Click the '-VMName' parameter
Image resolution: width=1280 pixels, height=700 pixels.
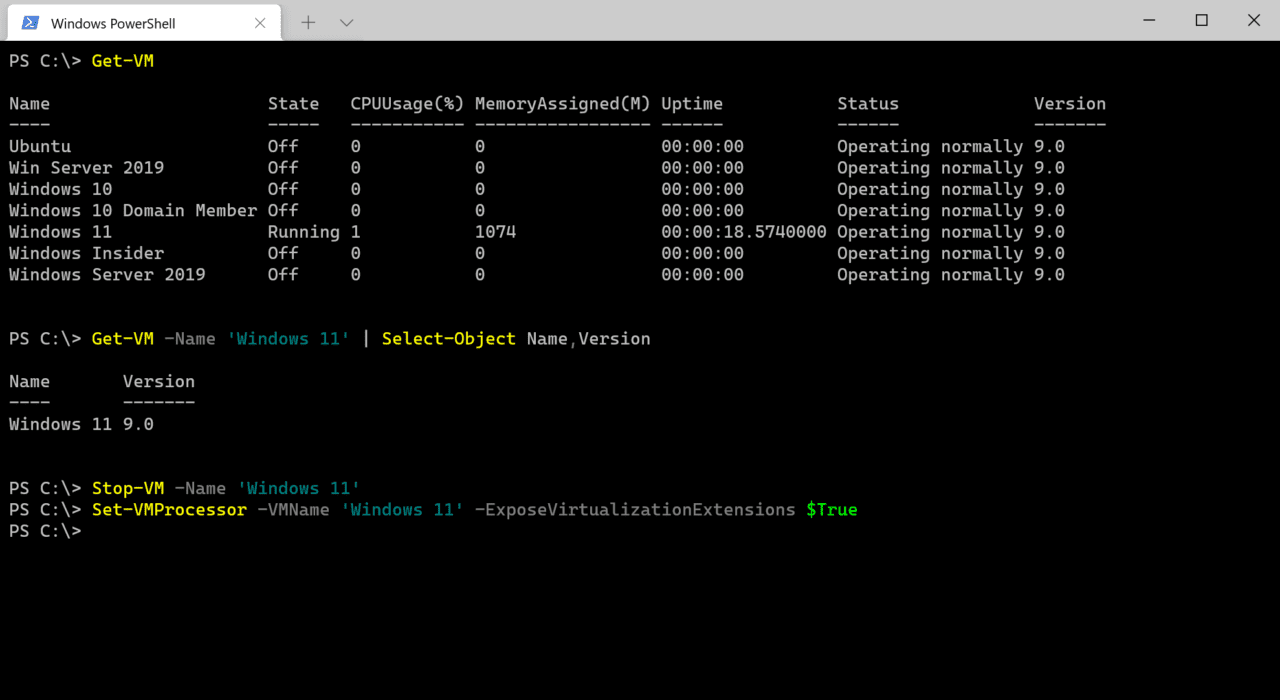293,510
